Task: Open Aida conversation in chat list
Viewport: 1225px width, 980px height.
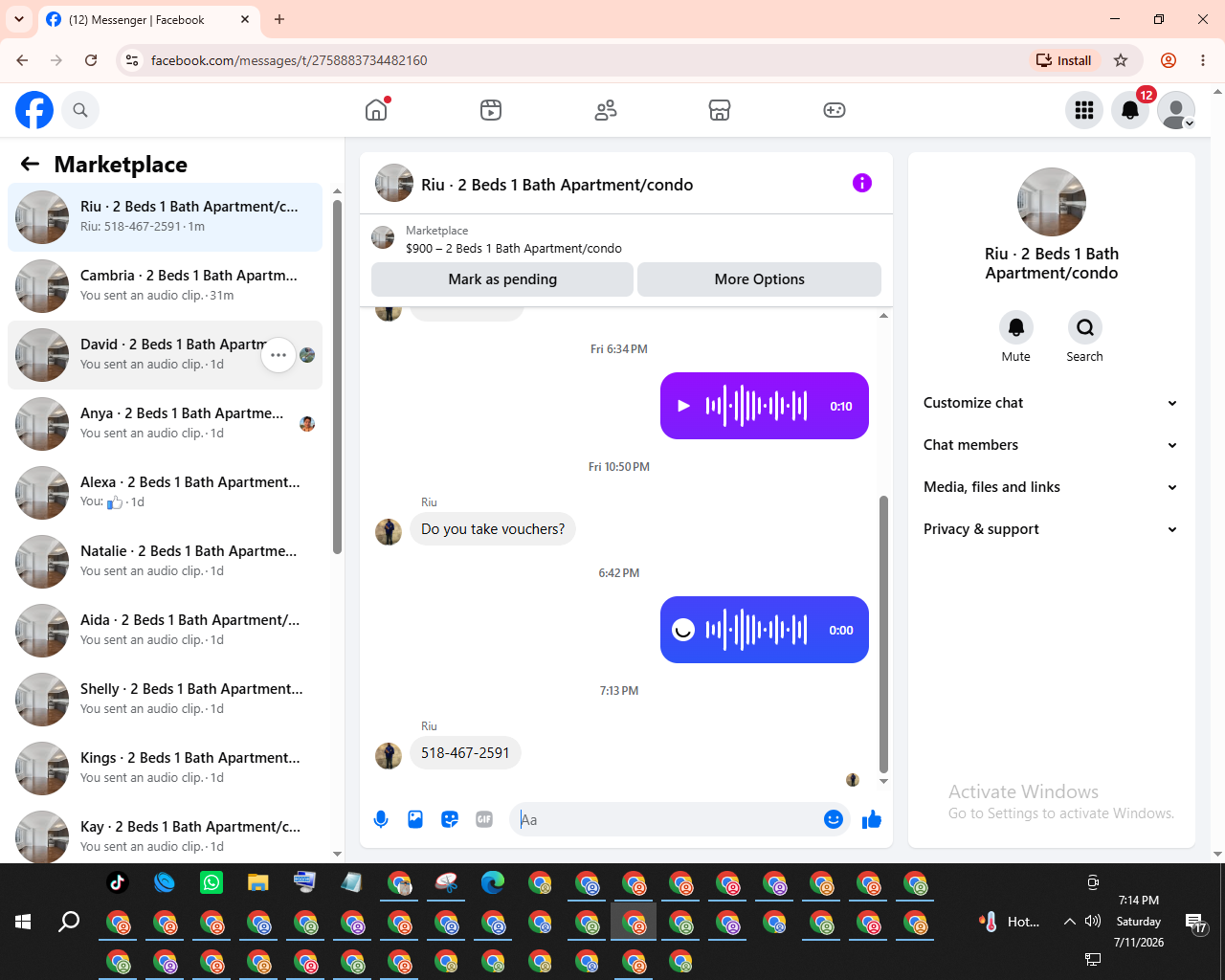Action: coord(166,631)
